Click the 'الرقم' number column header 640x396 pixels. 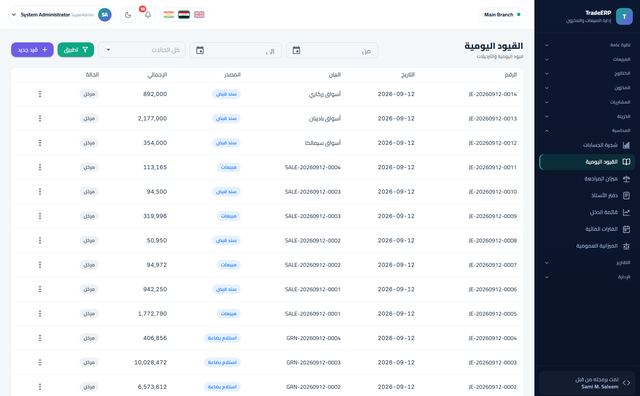click(511, 75)
